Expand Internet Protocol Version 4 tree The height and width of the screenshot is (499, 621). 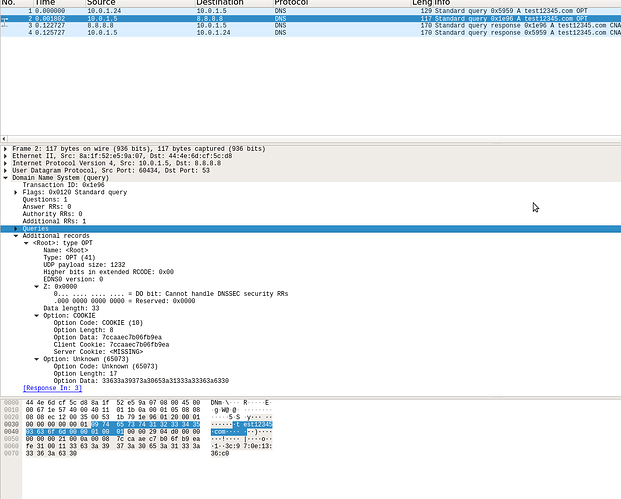point(5,163)
